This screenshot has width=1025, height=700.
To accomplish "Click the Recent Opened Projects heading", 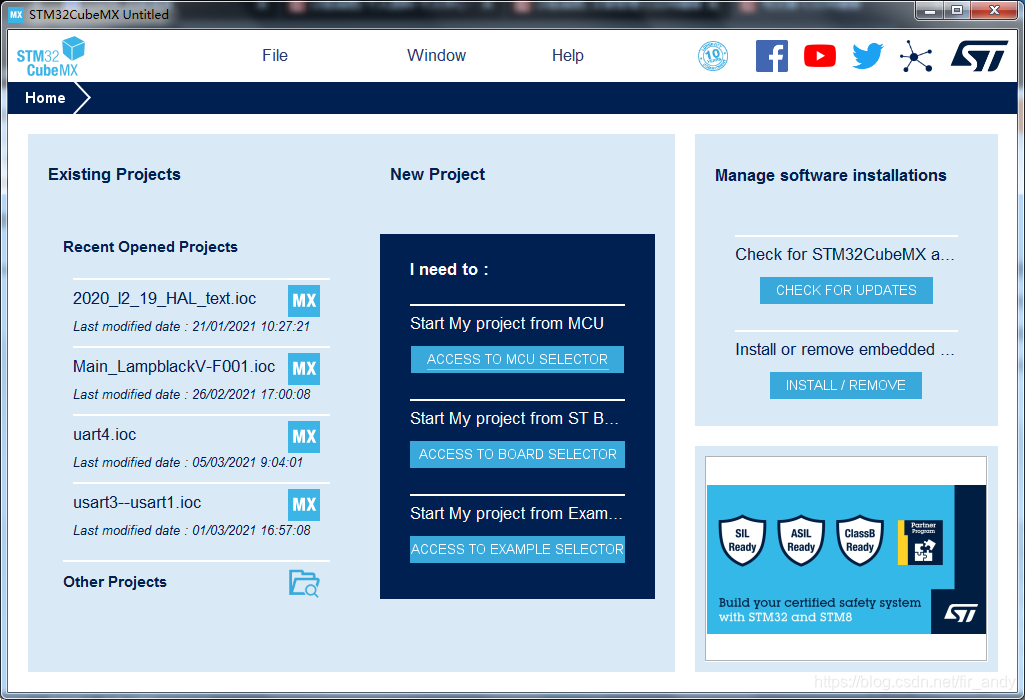I will (150, 247).
